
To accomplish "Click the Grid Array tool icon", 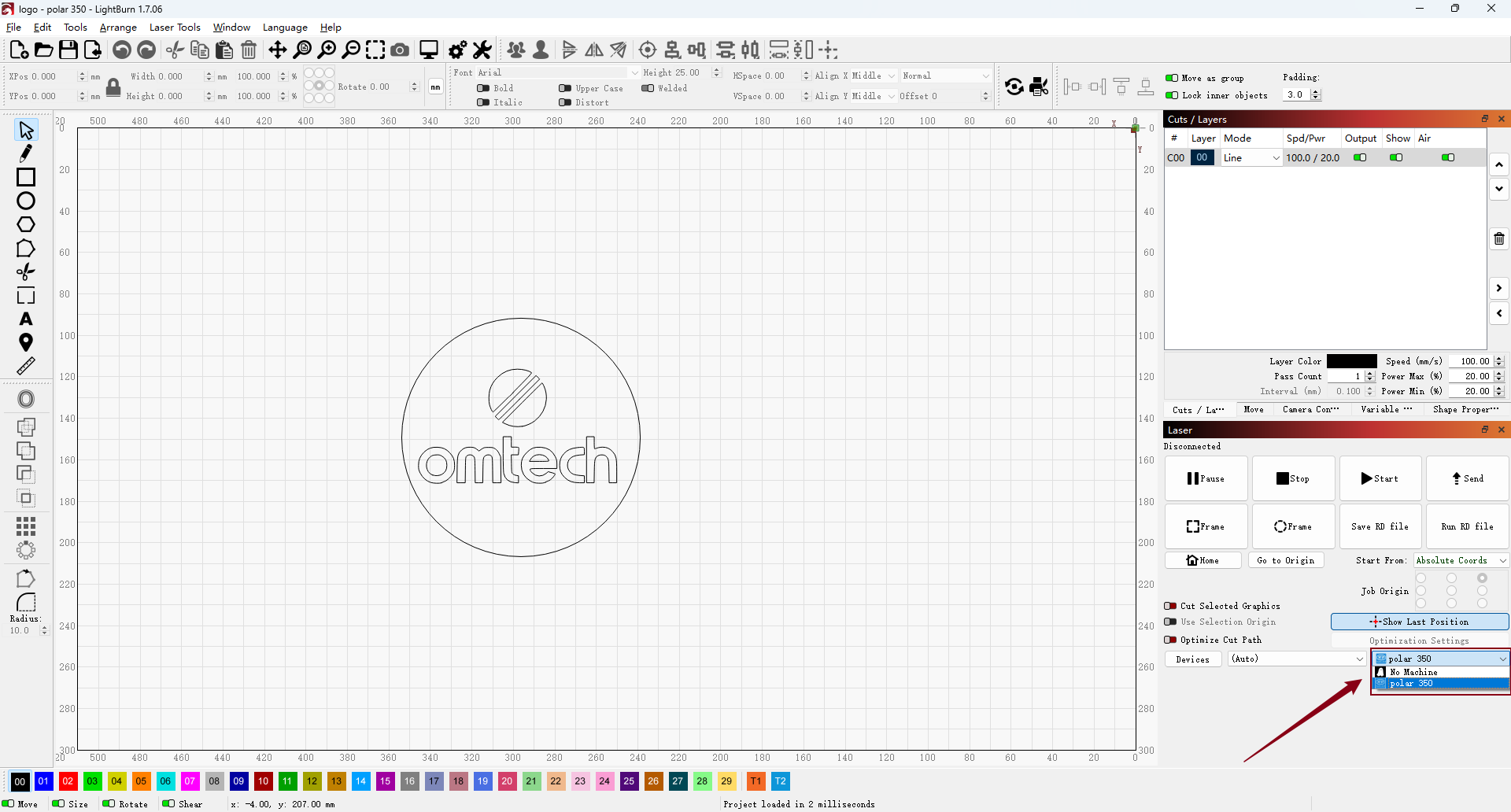I will (x=26, y=526).
